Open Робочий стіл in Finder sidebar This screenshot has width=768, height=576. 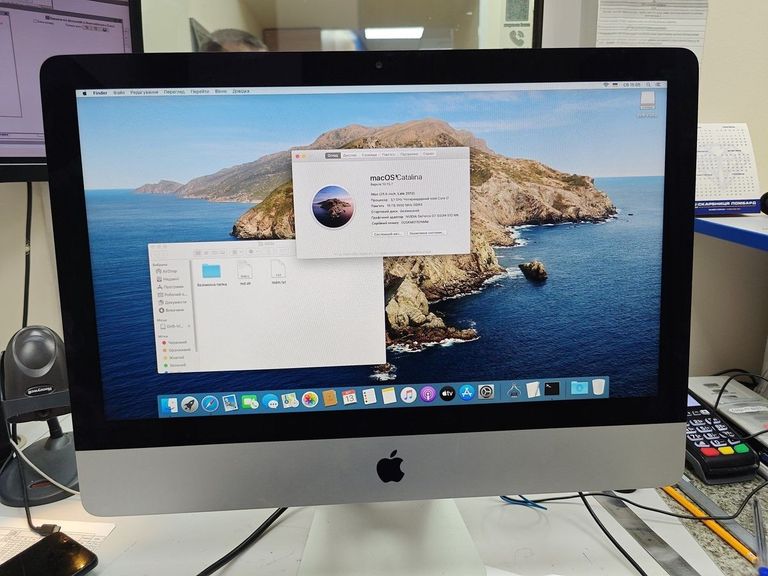172,294
